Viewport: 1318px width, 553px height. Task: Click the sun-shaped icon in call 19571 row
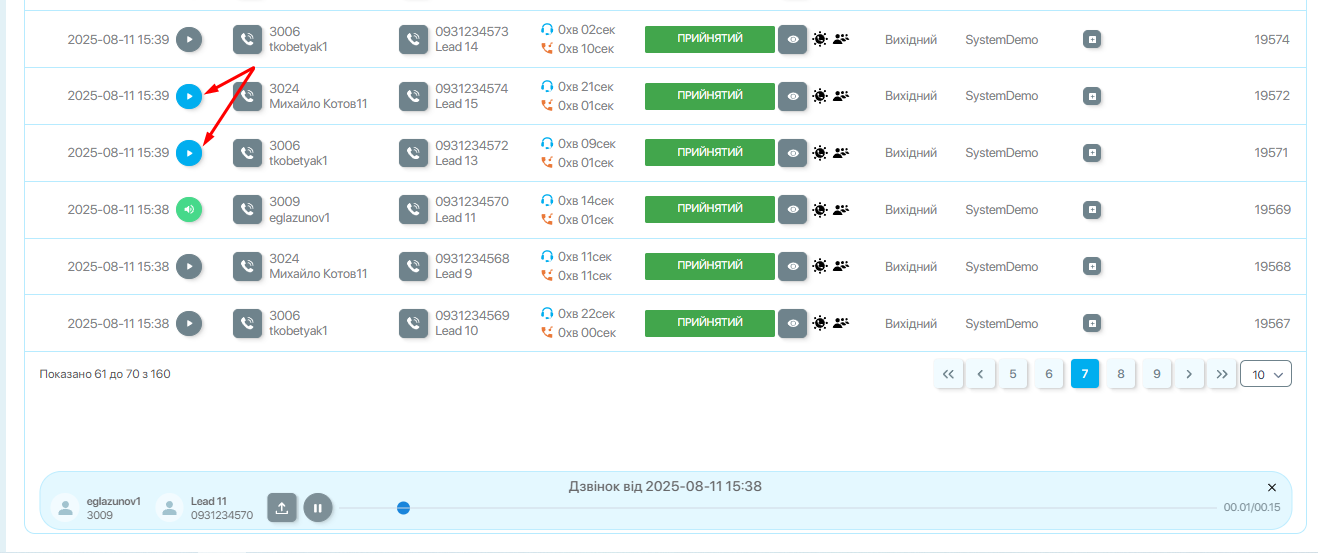820,153
